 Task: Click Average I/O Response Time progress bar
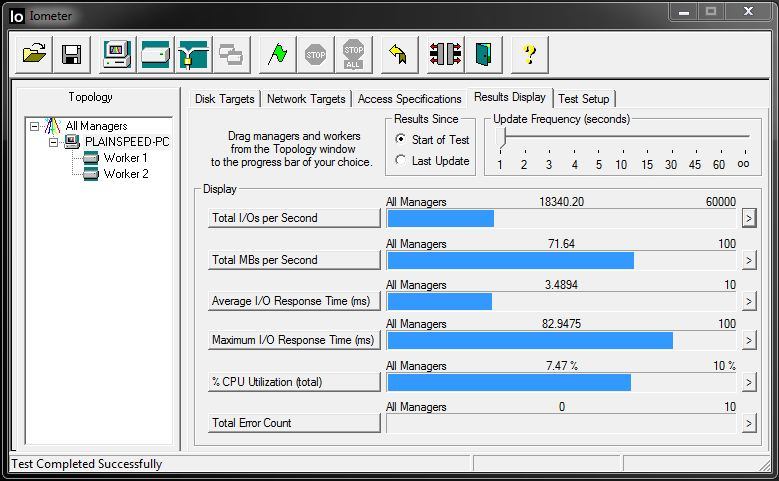tap(561, 302)
